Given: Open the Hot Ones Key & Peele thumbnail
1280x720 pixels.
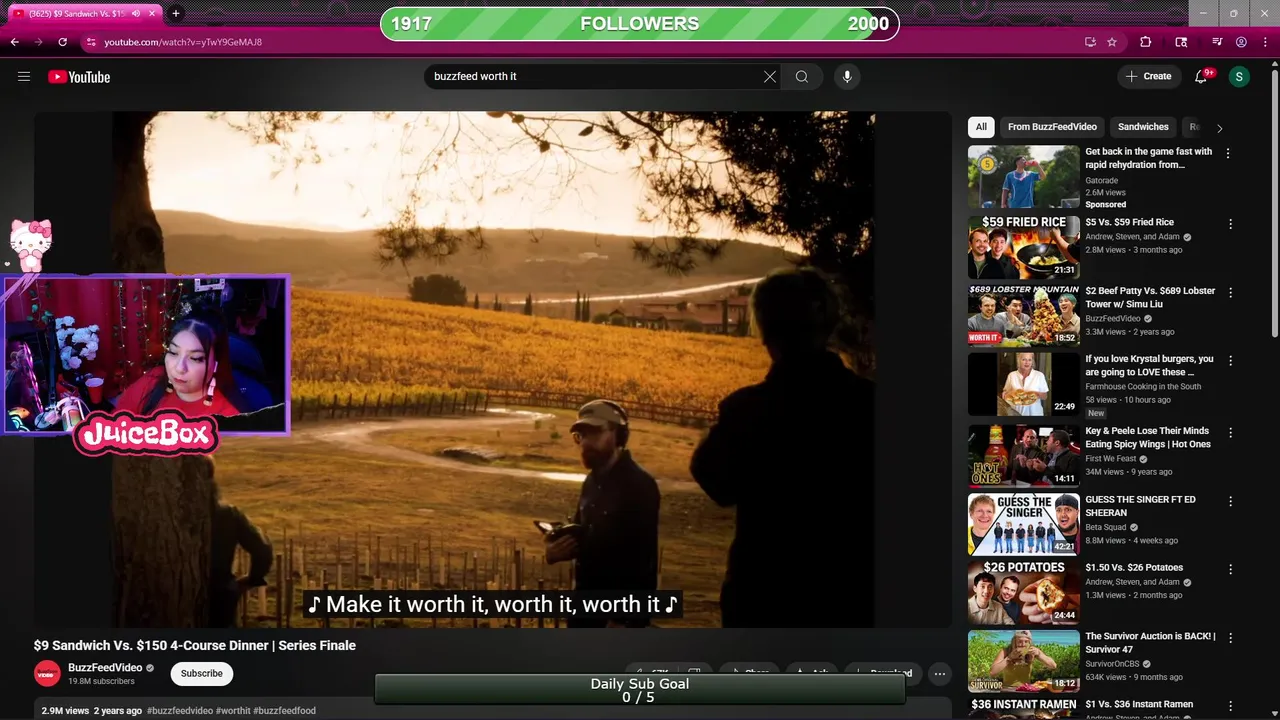Looking at the screenshot, I should tap(1024, 455).
